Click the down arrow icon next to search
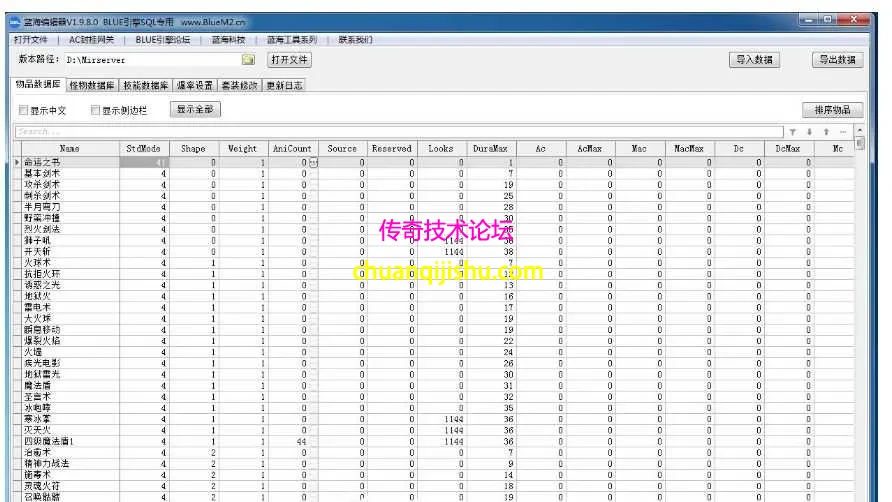 point(810,132)
